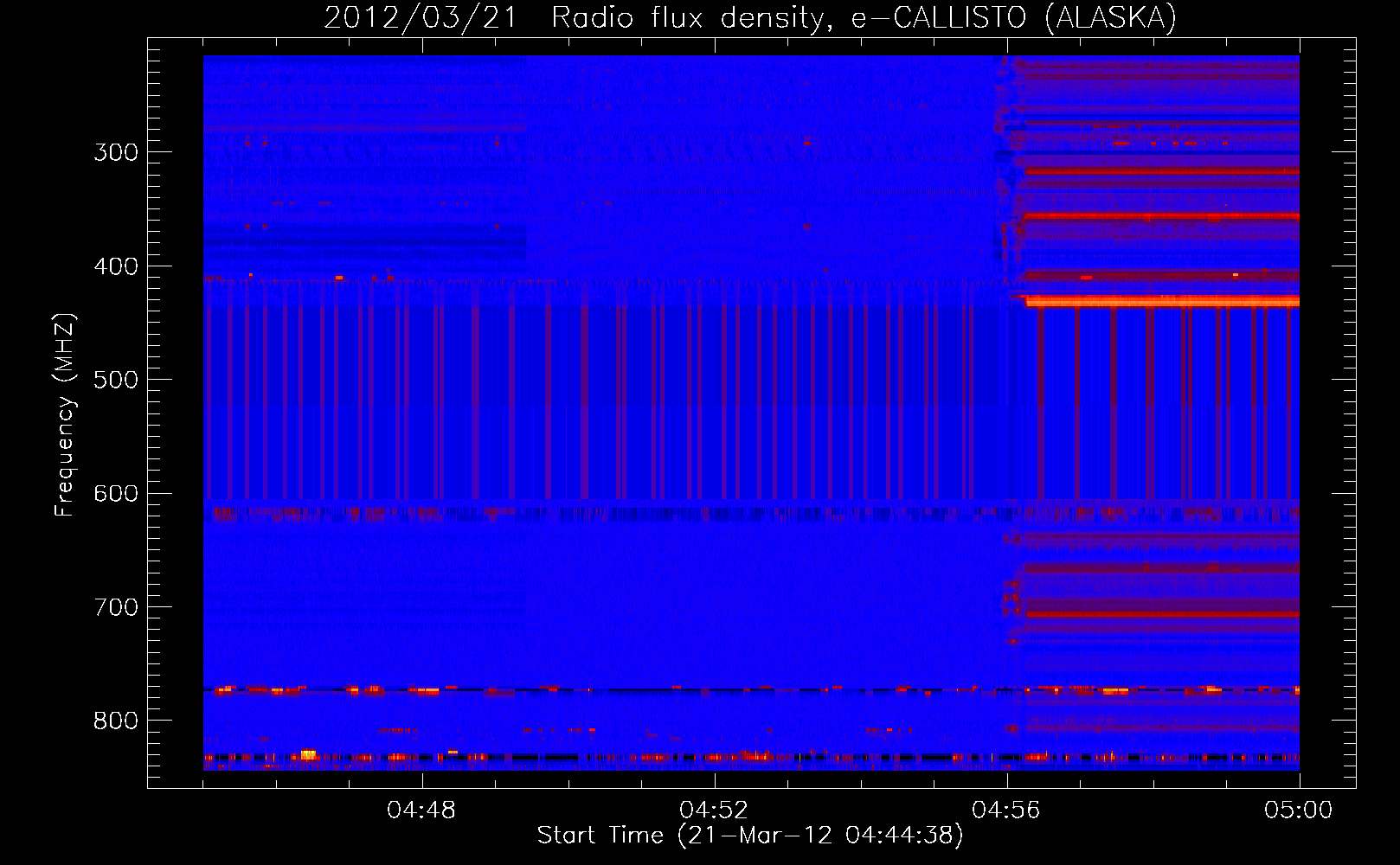Click the 'Start Time (21-Mar-12 04:44:38)' label
Image resolution: width=1400 pixels, height=865 pixels.
(750, 836)
